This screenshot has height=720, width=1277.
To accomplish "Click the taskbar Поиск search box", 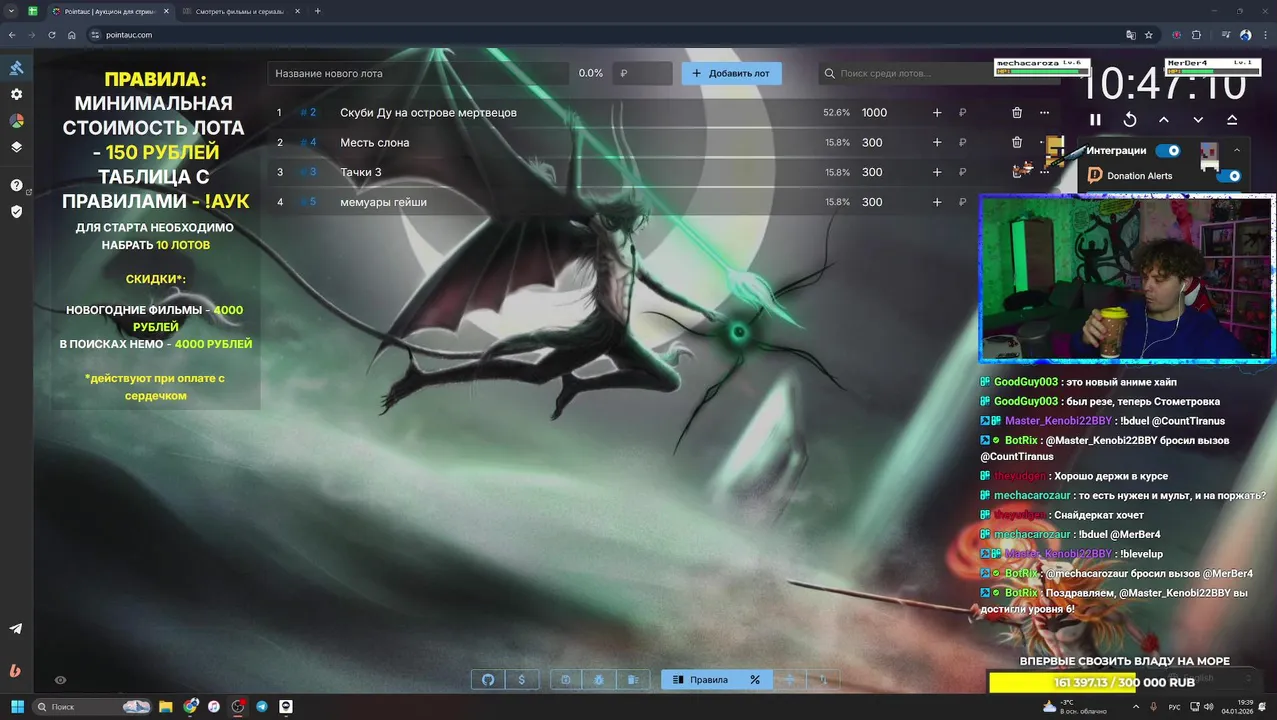I will 94,706.
